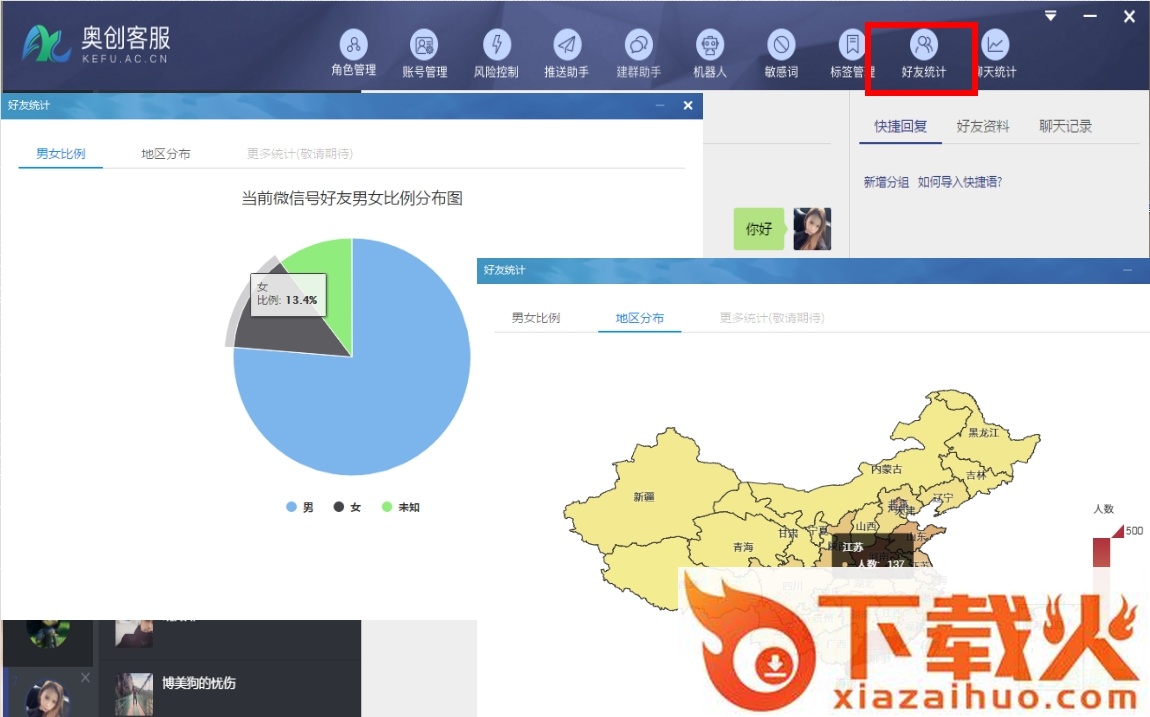Screen dimensions: 1150x717
Task: Open the 推送助手 push assistant icon
Action: (566, 45)
